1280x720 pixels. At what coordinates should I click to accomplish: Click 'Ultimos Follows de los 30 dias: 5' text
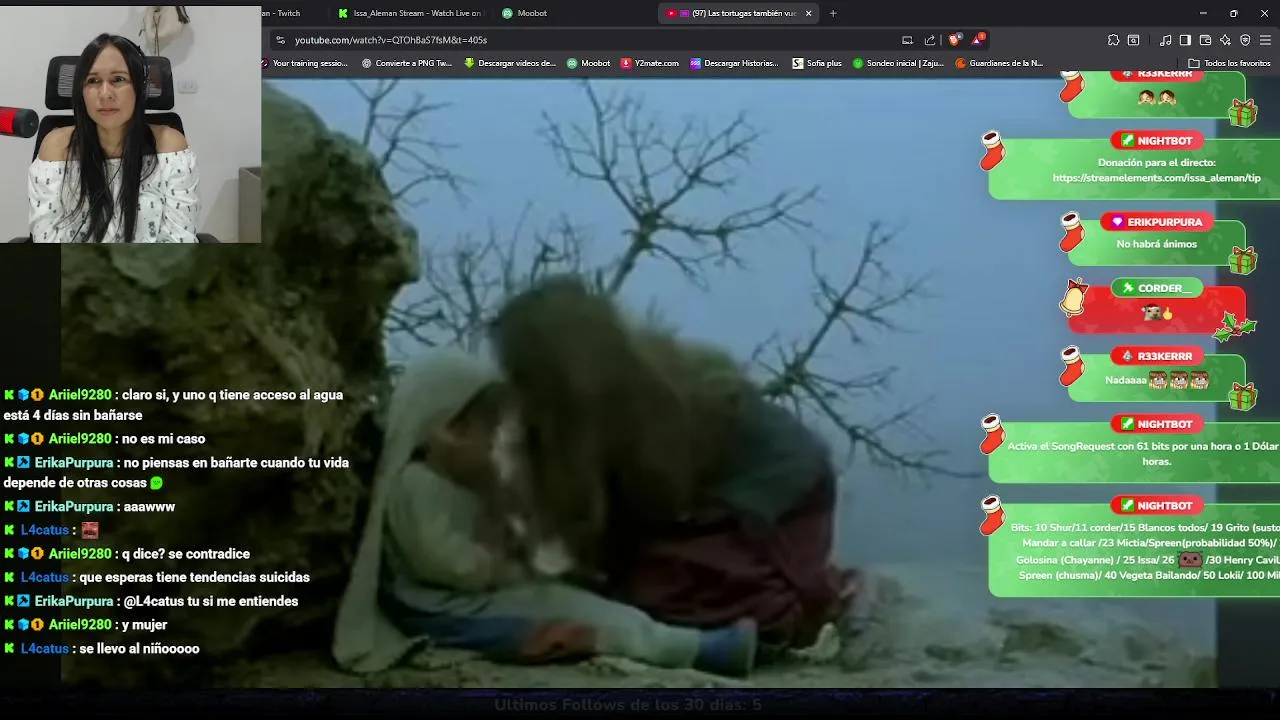pos(628,705)
